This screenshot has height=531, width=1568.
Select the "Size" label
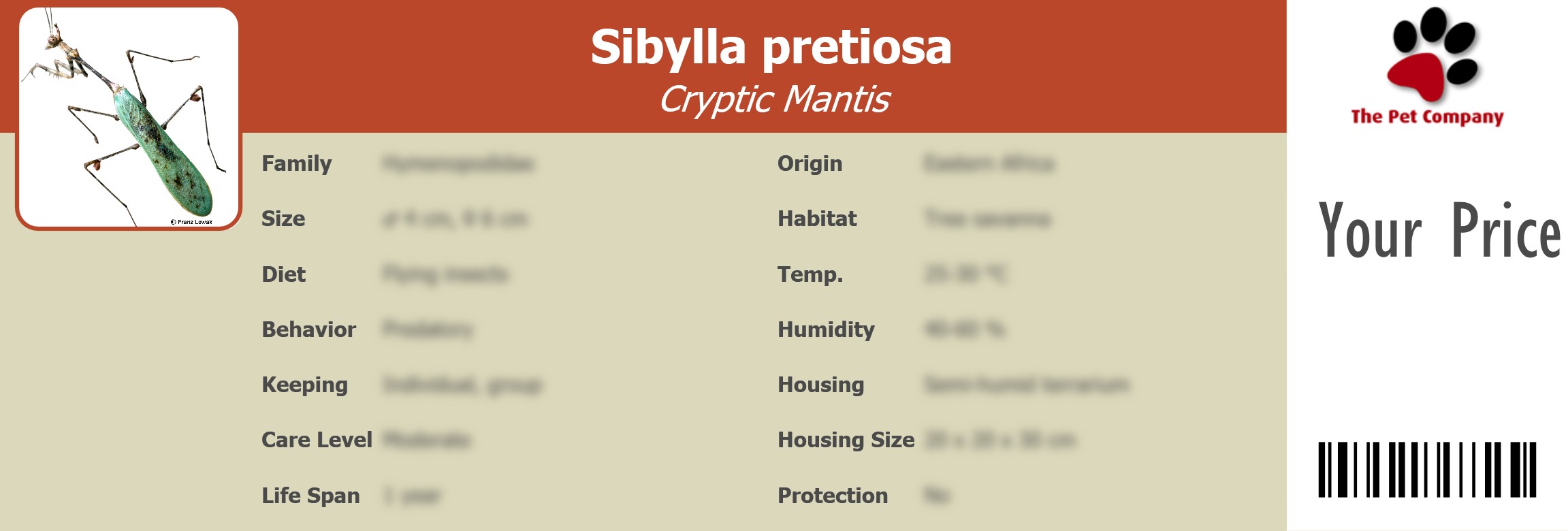coord(283,219)
